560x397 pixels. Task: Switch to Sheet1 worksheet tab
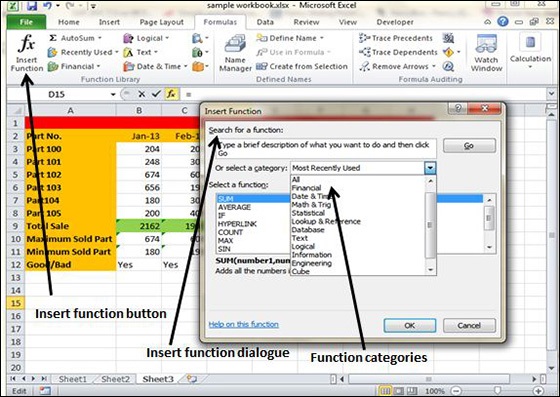click(x=72, y=379)
